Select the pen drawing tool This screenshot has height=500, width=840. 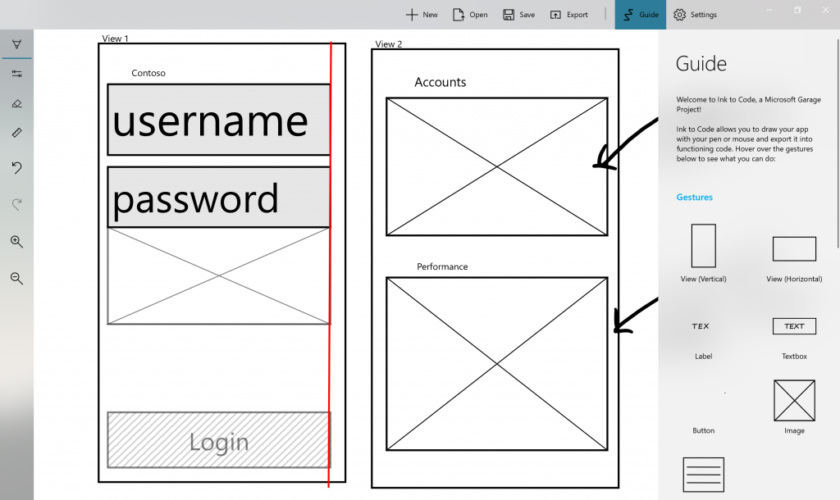pos(17,44)
